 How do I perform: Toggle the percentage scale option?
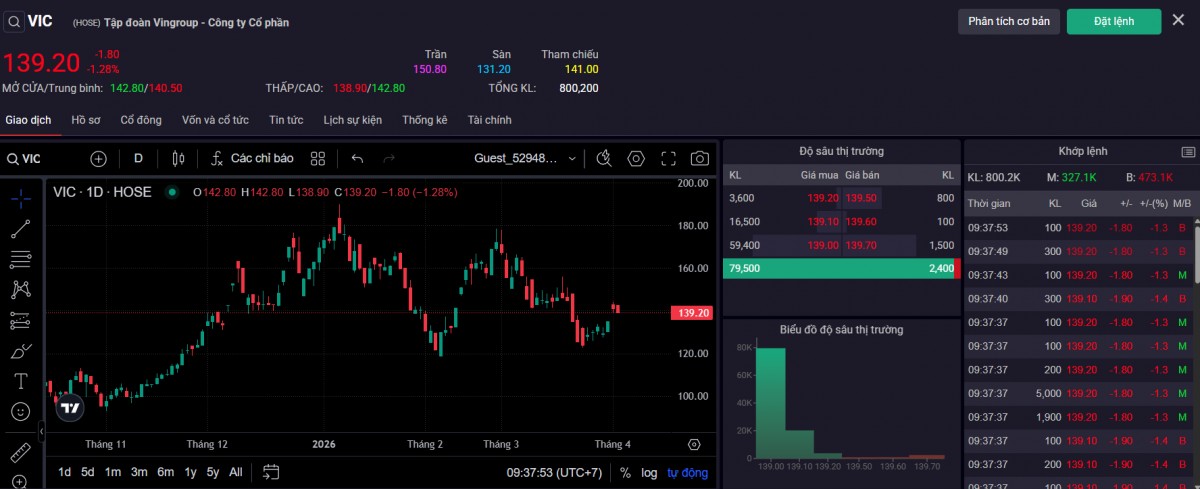pos(625,472)
